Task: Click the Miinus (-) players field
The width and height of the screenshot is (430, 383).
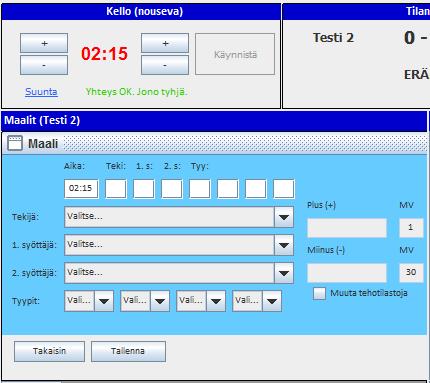Action: (x=347, y=273)
